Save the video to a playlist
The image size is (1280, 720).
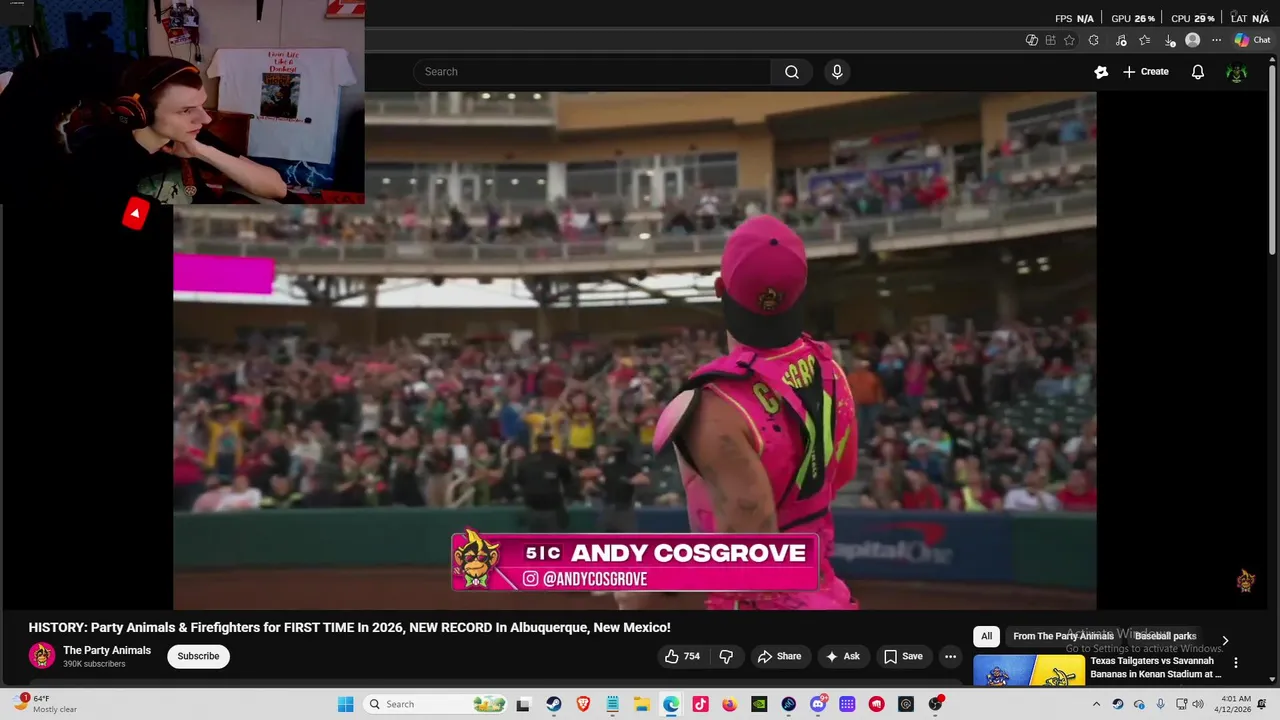point(903,656)
